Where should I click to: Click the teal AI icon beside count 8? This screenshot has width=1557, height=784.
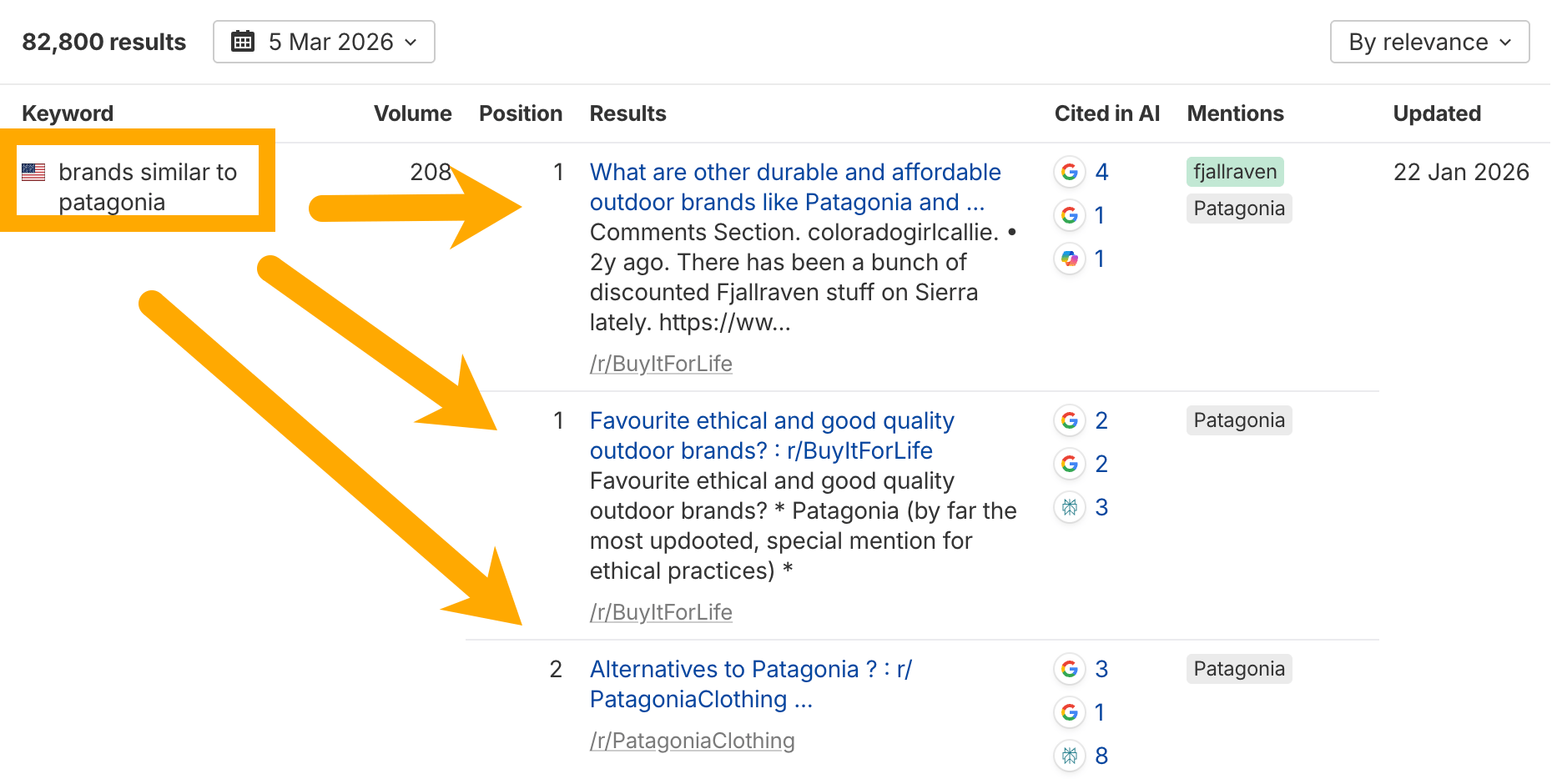[x=1070, y=756]
